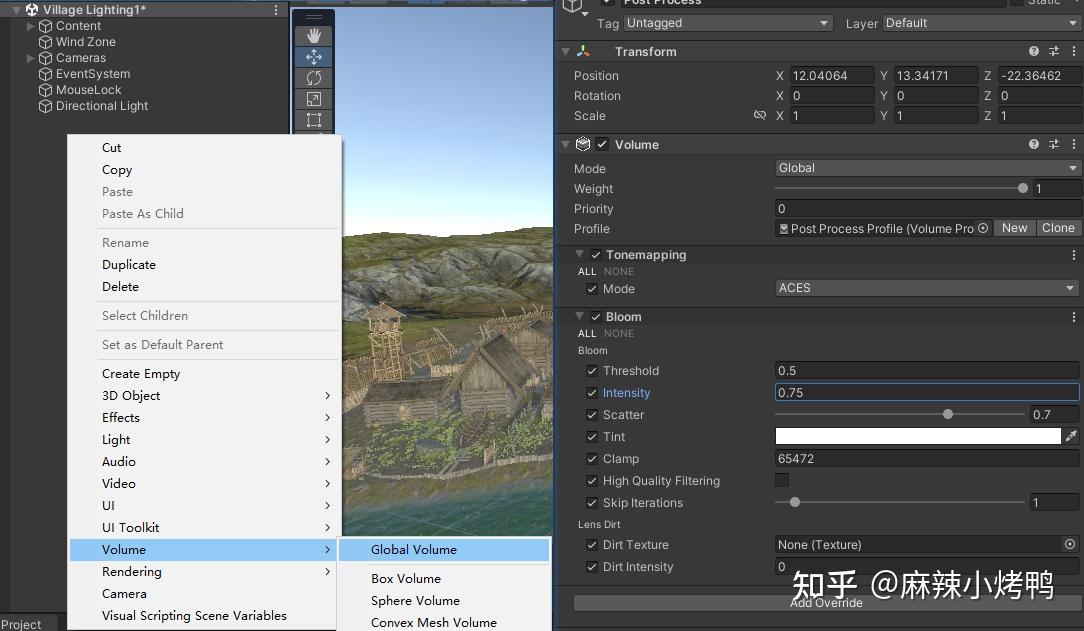Screen dimensions: 1084x631
Task: Click the Clone button for the profile
Action: pyautogui.click(x=1058, y=227)
